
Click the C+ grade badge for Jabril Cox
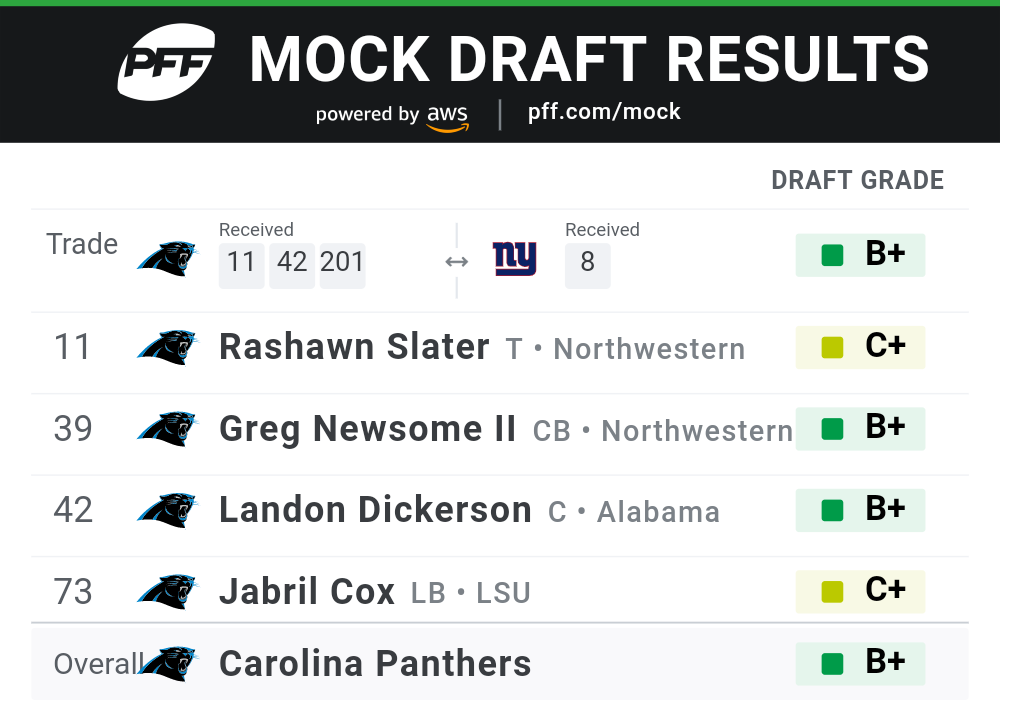[860, 591]
